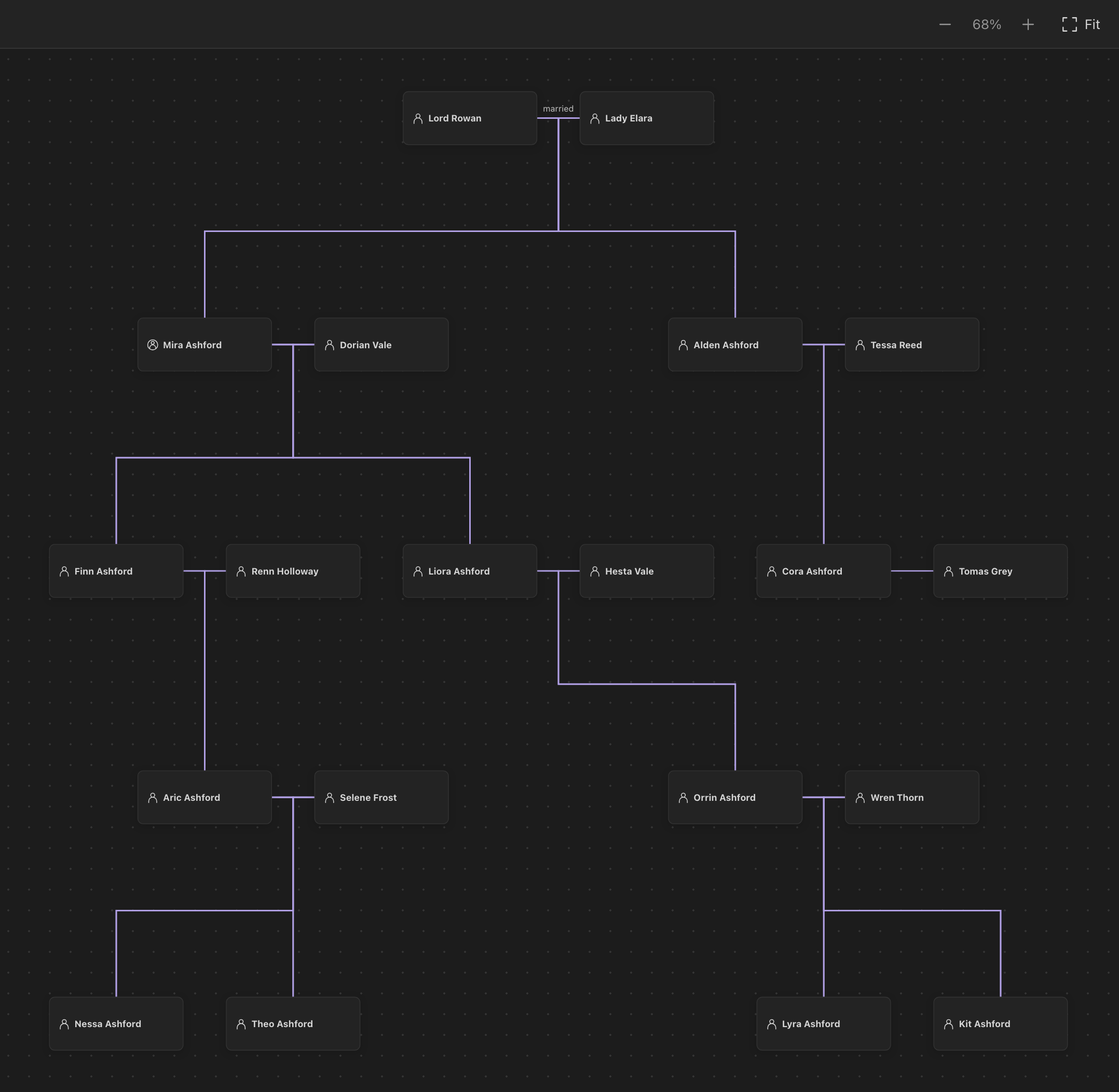The height and width of the screenshot is (1092, 1119).
Task: Click the Alden Ashford name label
Action: (x=726, y=345)
